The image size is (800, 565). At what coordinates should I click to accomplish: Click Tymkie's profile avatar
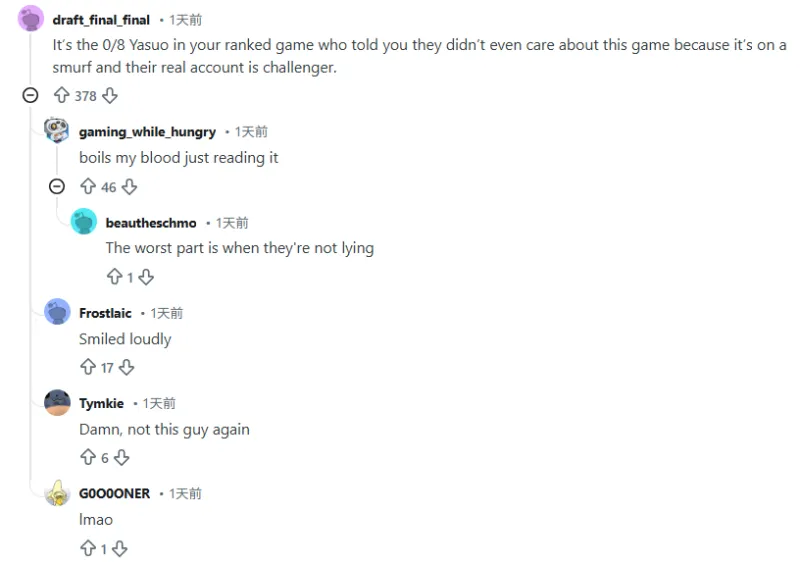point(58,403)
